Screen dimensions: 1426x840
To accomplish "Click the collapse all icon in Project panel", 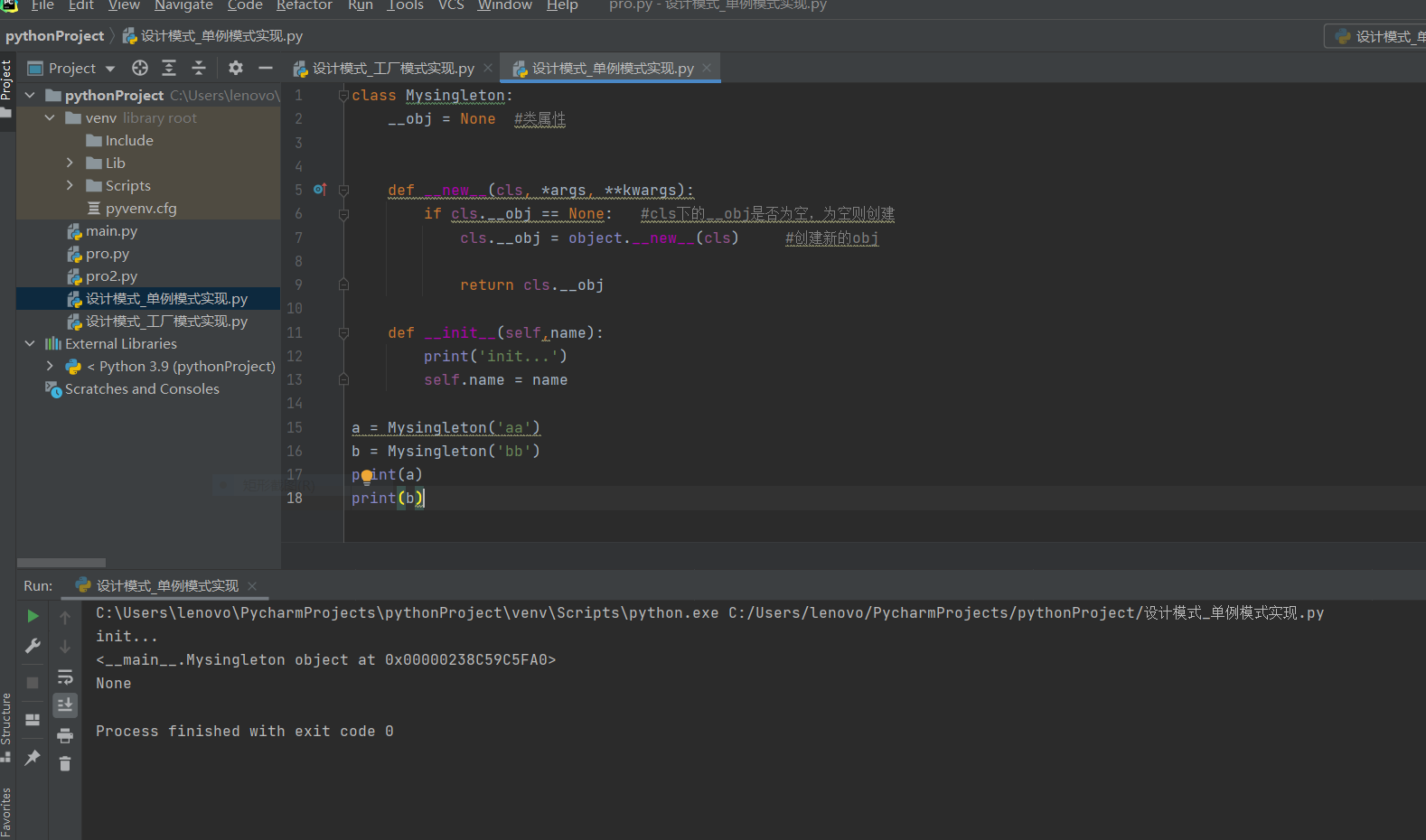I will click(199, 68).
